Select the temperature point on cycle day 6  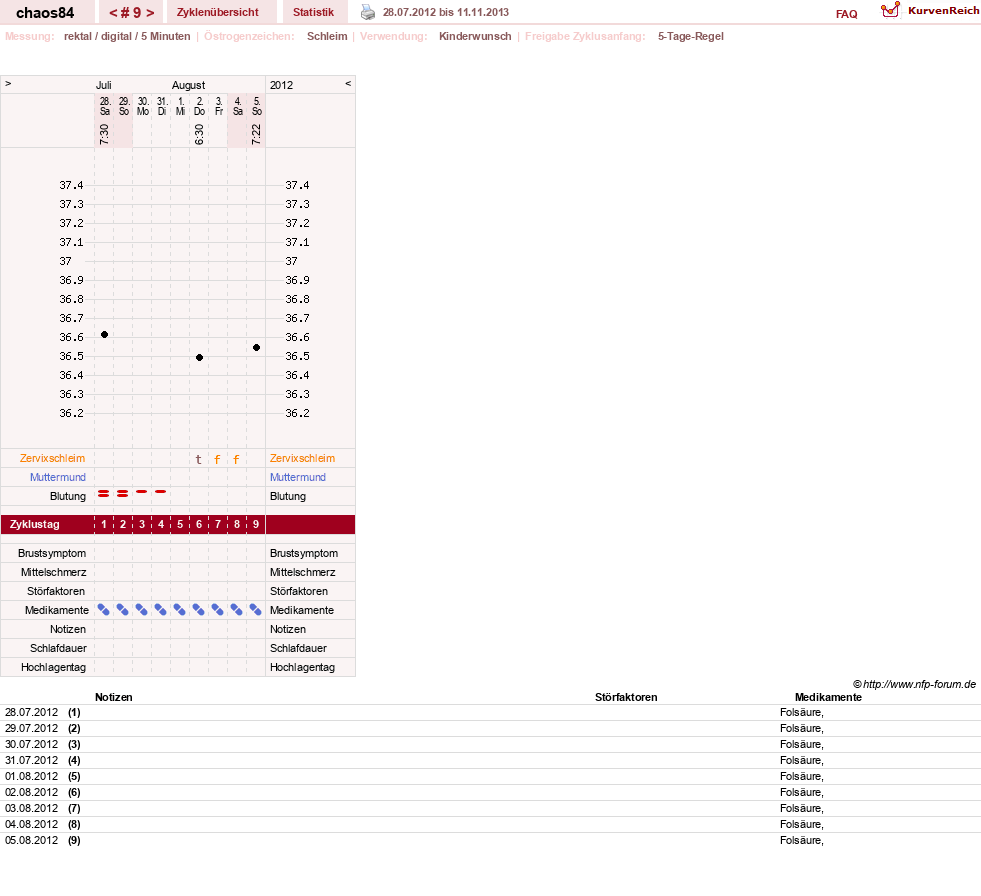coord(200,357)
